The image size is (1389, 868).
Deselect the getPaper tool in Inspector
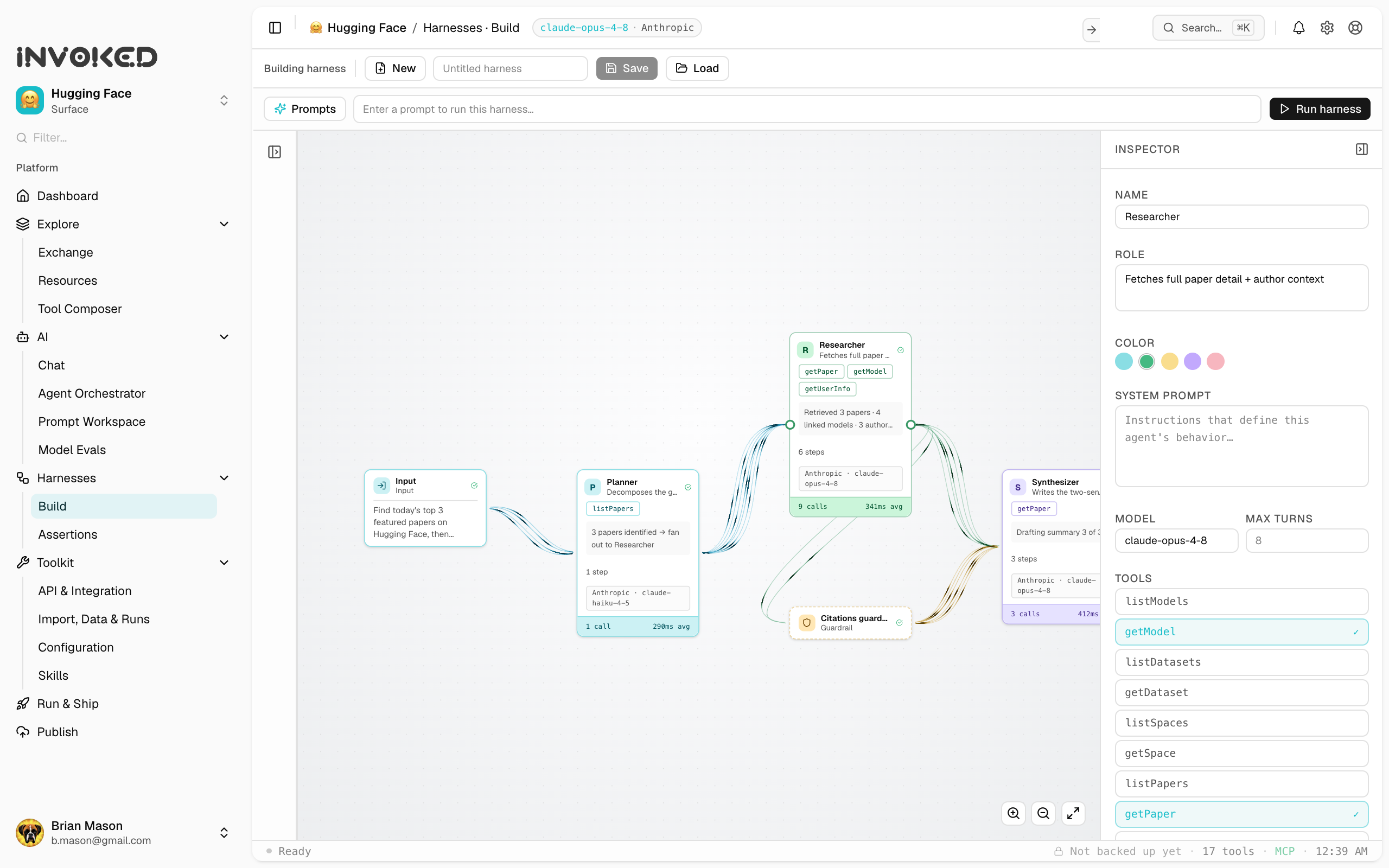[x=1241, y=814]
